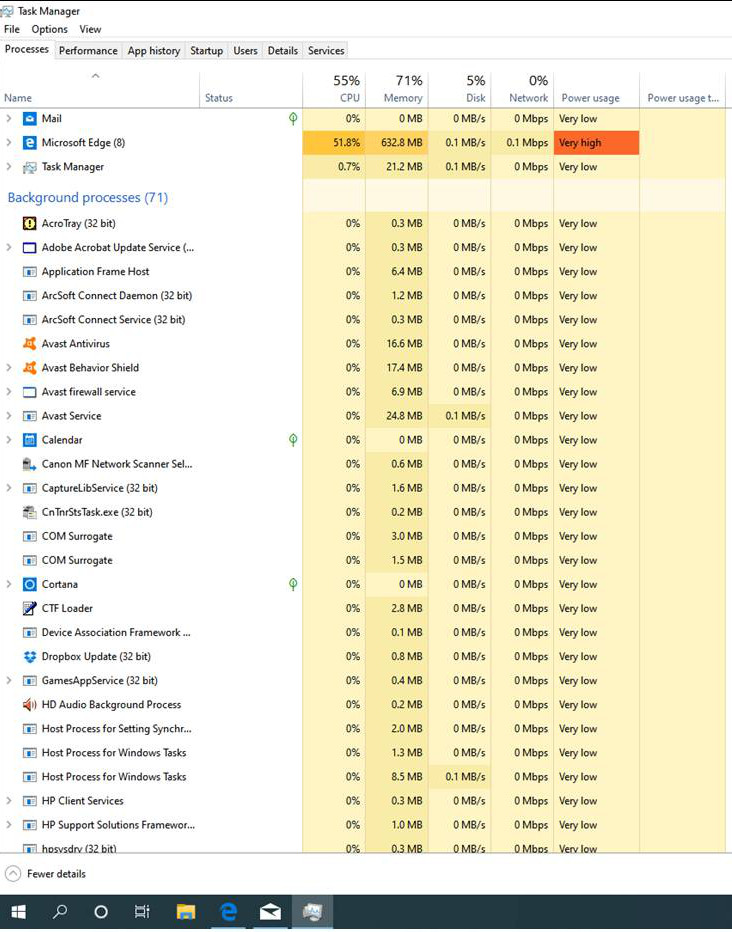Screen dimensions: 732x932
Task: Expand the Calendar process group
Action: point(9,440)
